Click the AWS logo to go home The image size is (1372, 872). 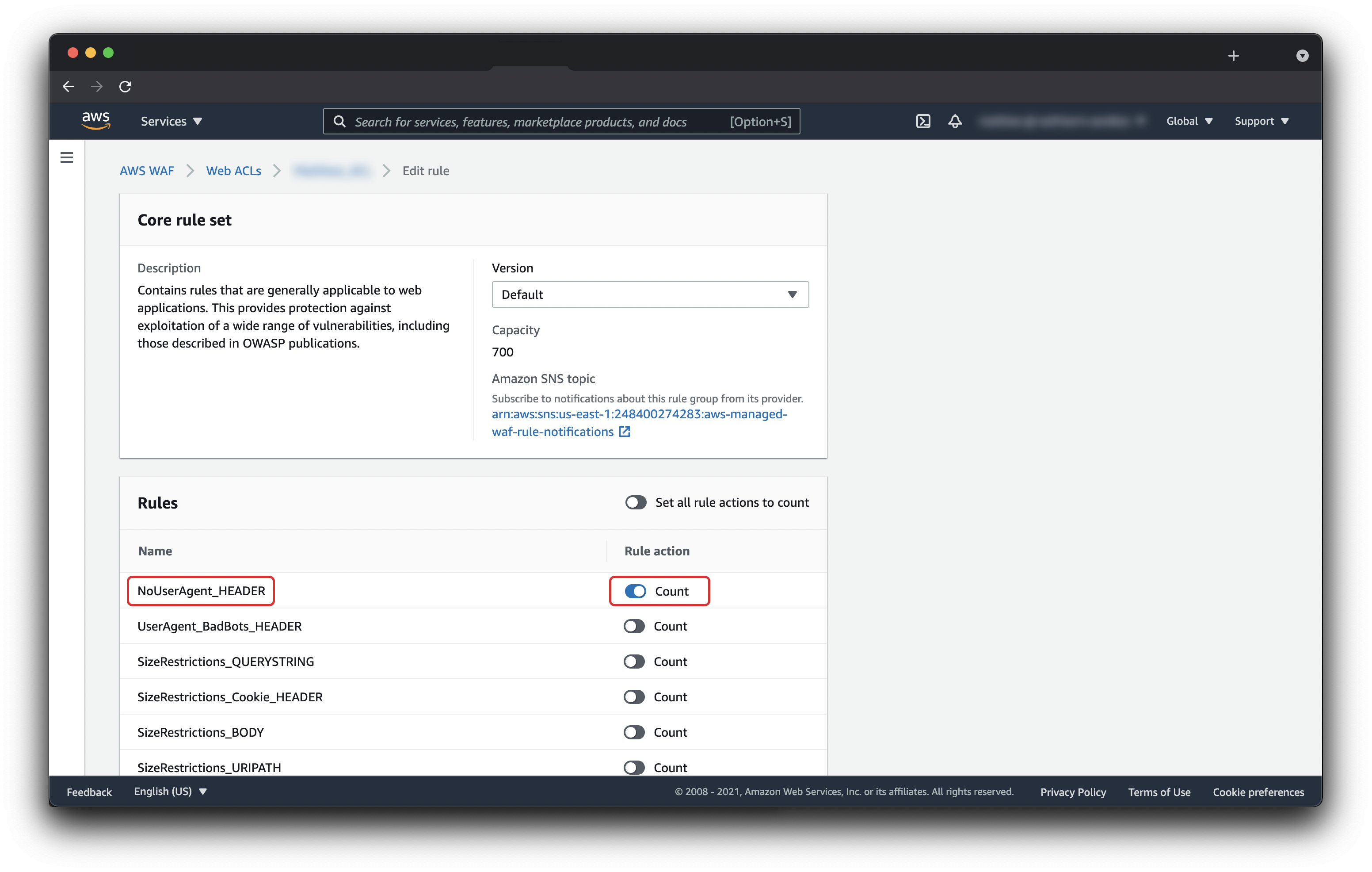[x=96, y=121]
